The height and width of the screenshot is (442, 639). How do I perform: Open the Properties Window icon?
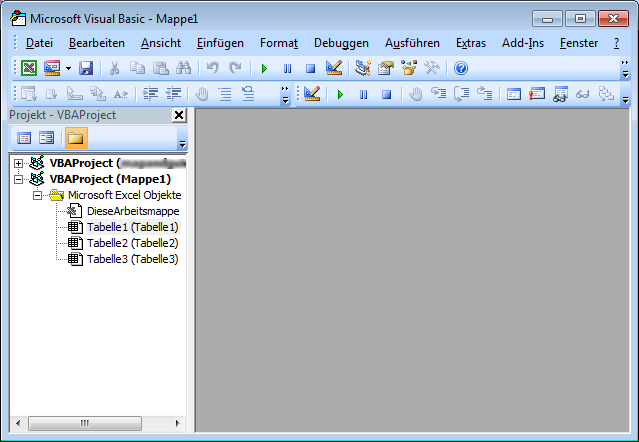tap(386, 68)
